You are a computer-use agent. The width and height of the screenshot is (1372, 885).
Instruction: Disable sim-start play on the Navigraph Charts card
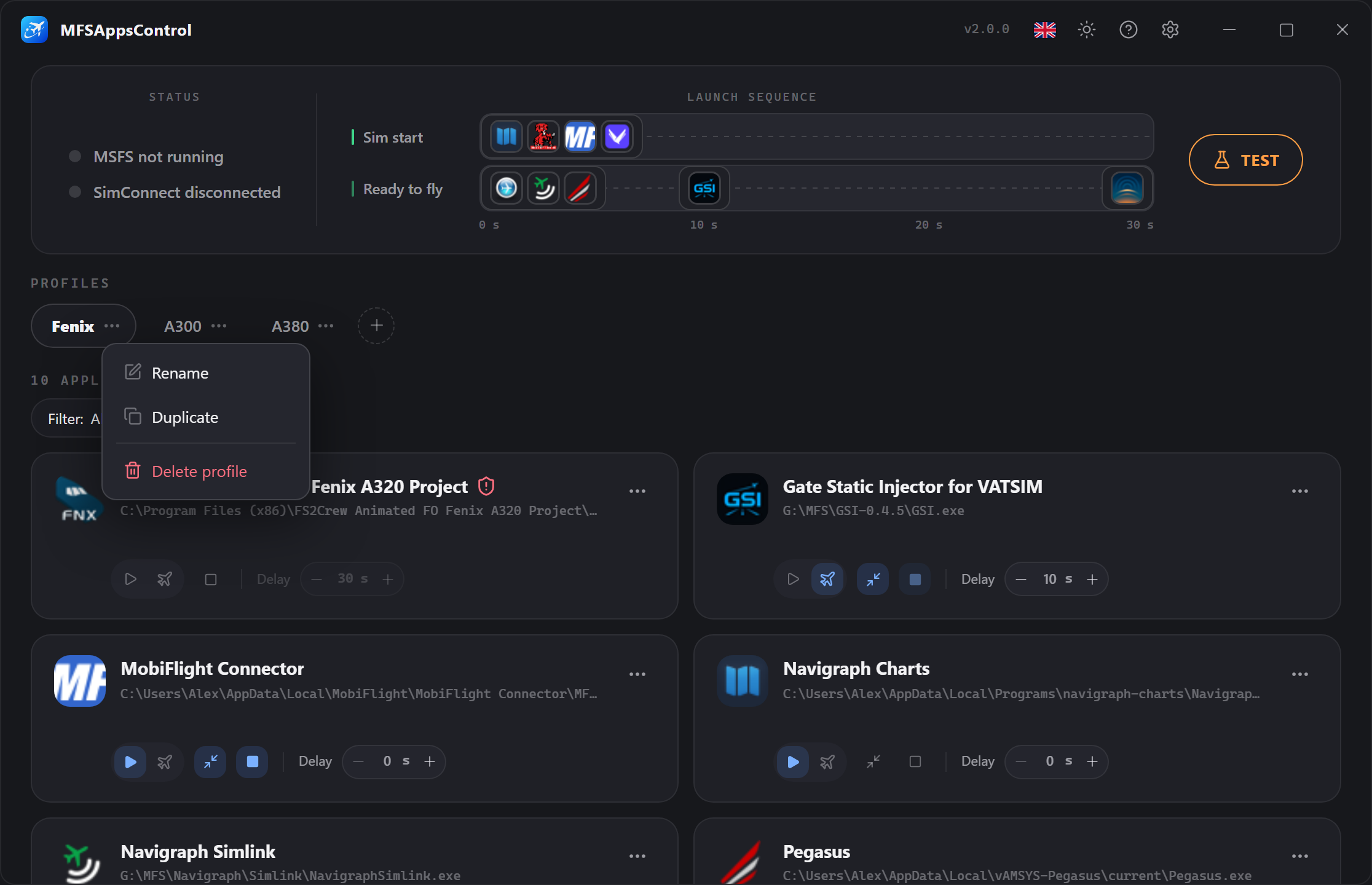pos(793,762)
